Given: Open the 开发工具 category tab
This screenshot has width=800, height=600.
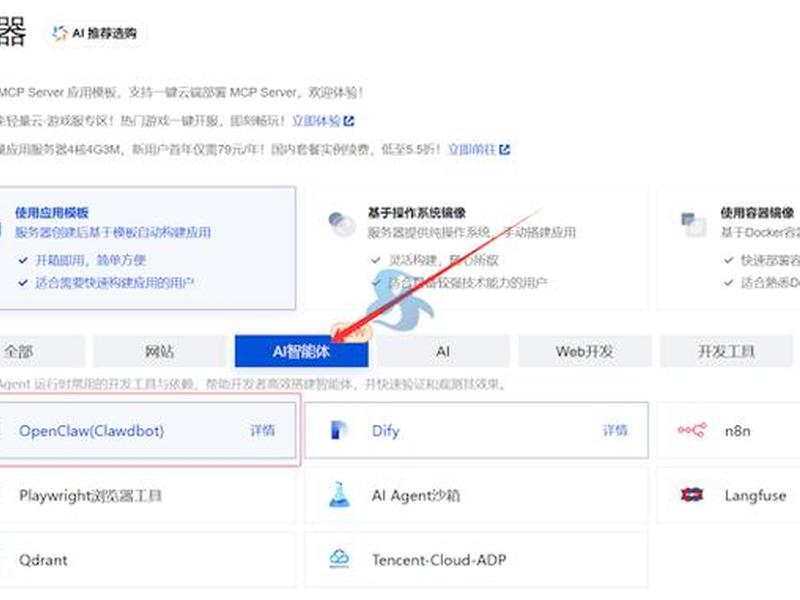Looking at the screenshot, I should point(726,352).
